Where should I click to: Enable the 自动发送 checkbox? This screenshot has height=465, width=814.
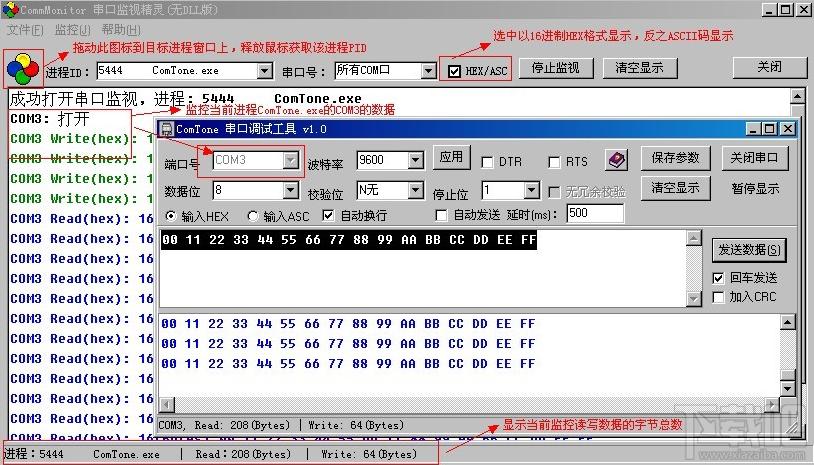[441, 216]
